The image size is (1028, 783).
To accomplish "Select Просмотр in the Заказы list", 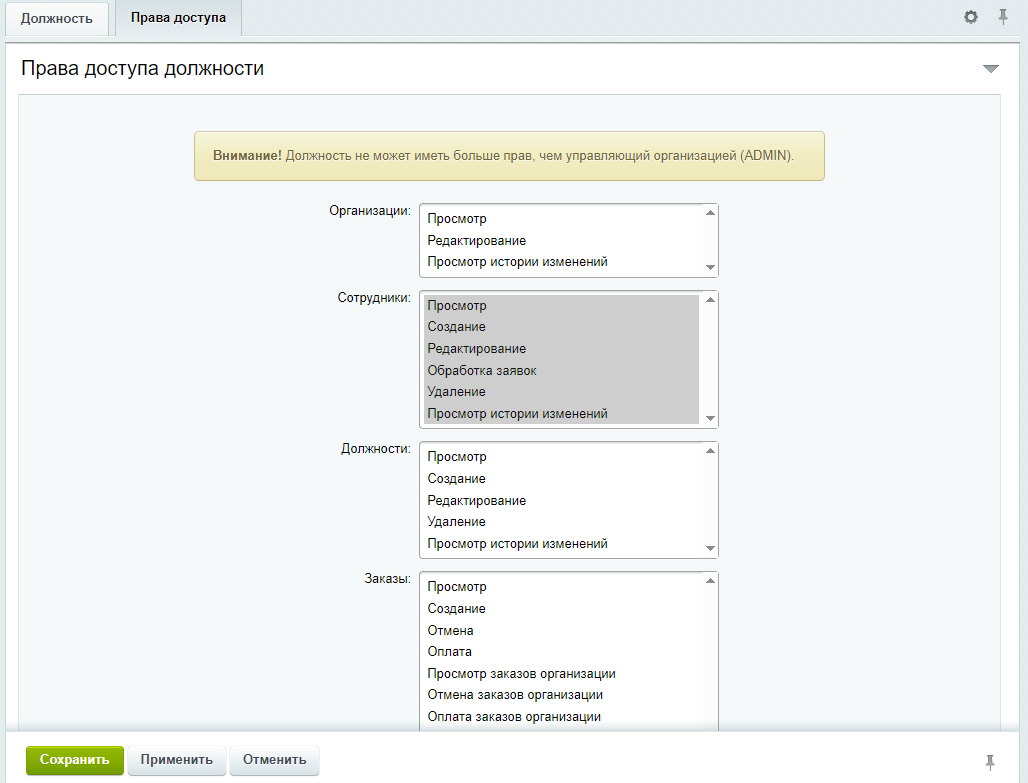I will tap(561, 586).
